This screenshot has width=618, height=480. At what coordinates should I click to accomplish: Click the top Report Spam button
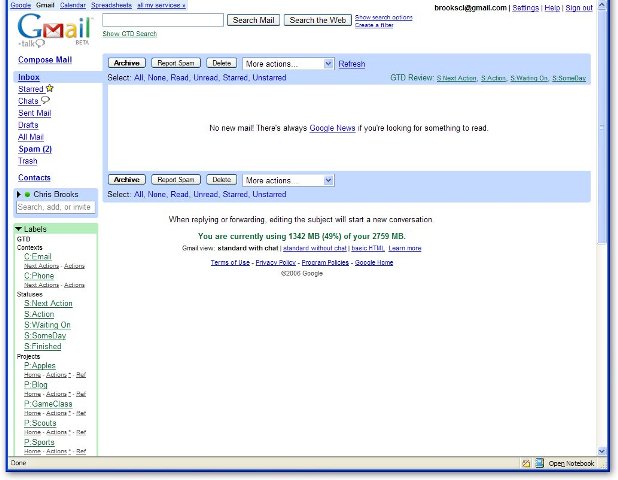(x=176, y=63)
